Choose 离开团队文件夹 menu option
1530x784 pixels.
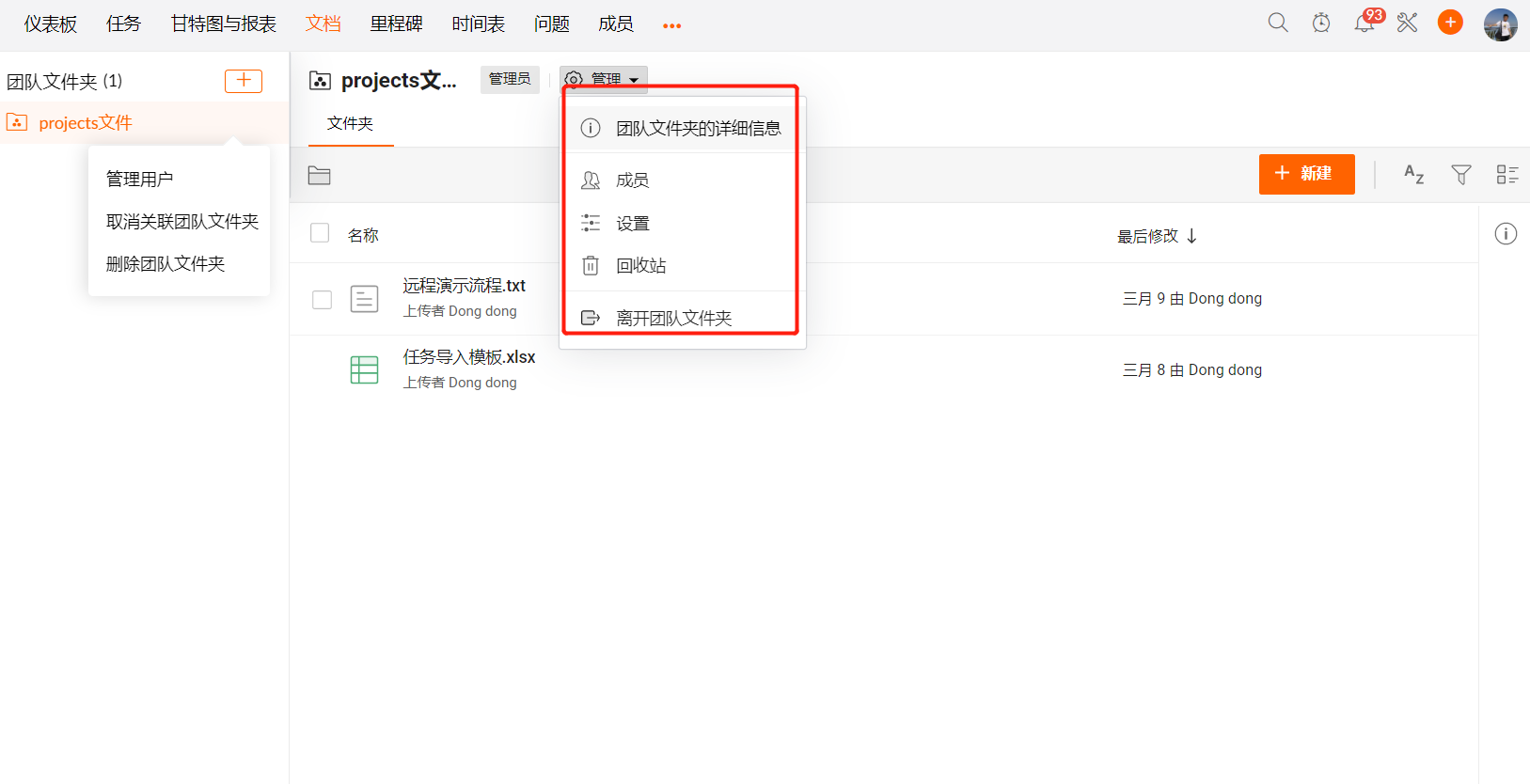(x=673, y=318)
